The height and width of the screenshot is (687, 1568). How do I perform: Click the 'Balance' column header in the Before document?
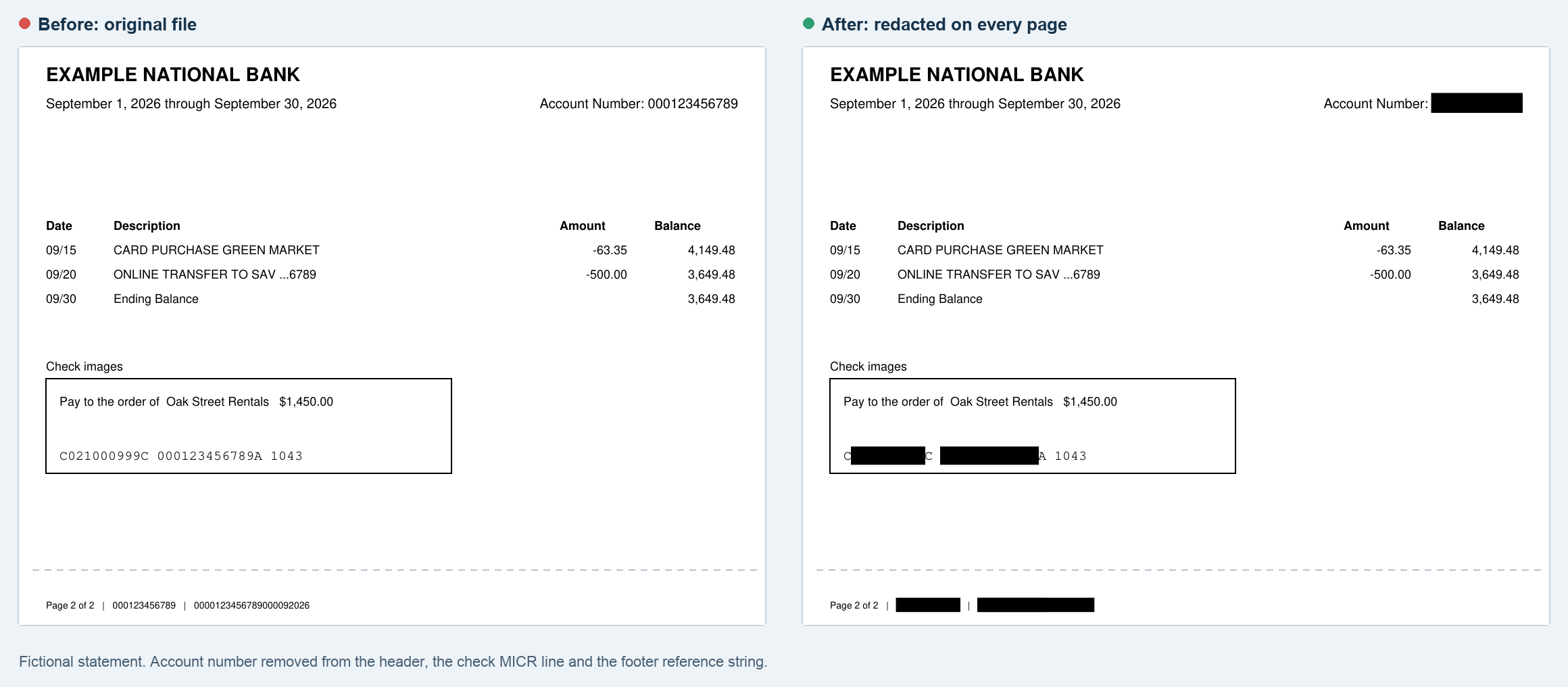click(677, 226)
